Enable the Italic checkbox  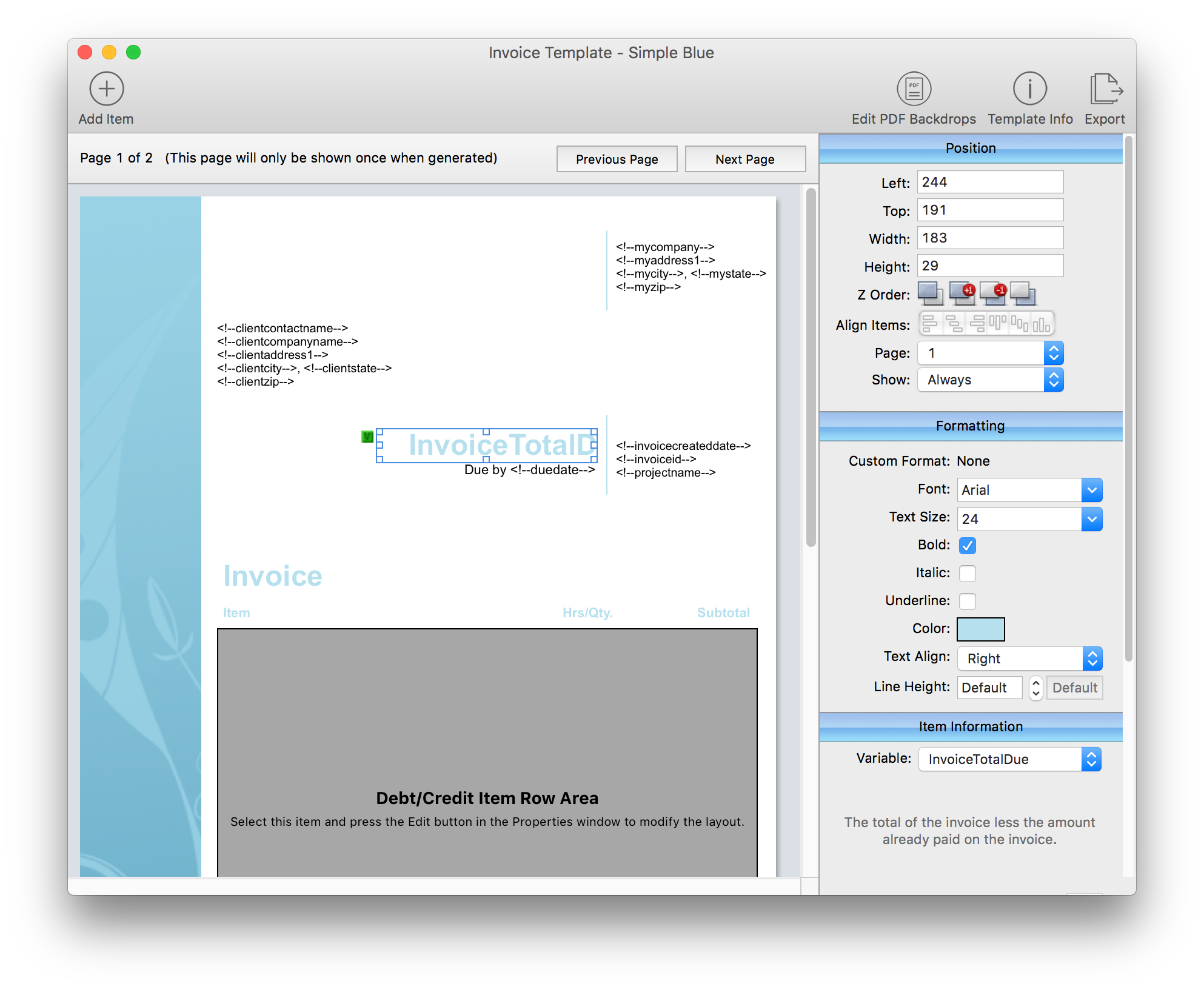pyautogui.click(x=968, y=574)
